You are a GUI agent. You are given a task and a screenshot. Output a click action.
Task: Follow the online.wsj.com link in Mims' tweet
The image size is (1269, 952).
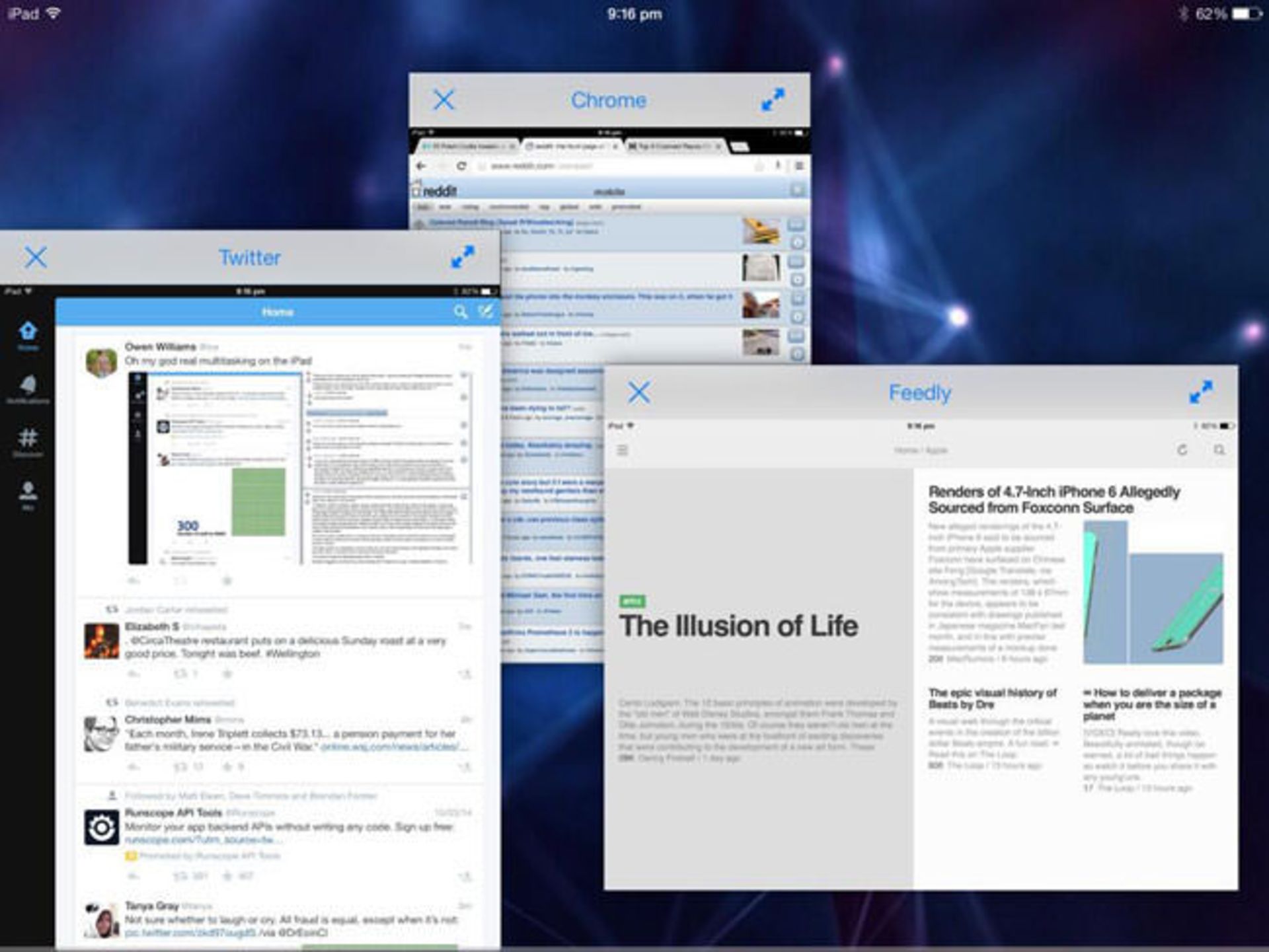(395, 747)
